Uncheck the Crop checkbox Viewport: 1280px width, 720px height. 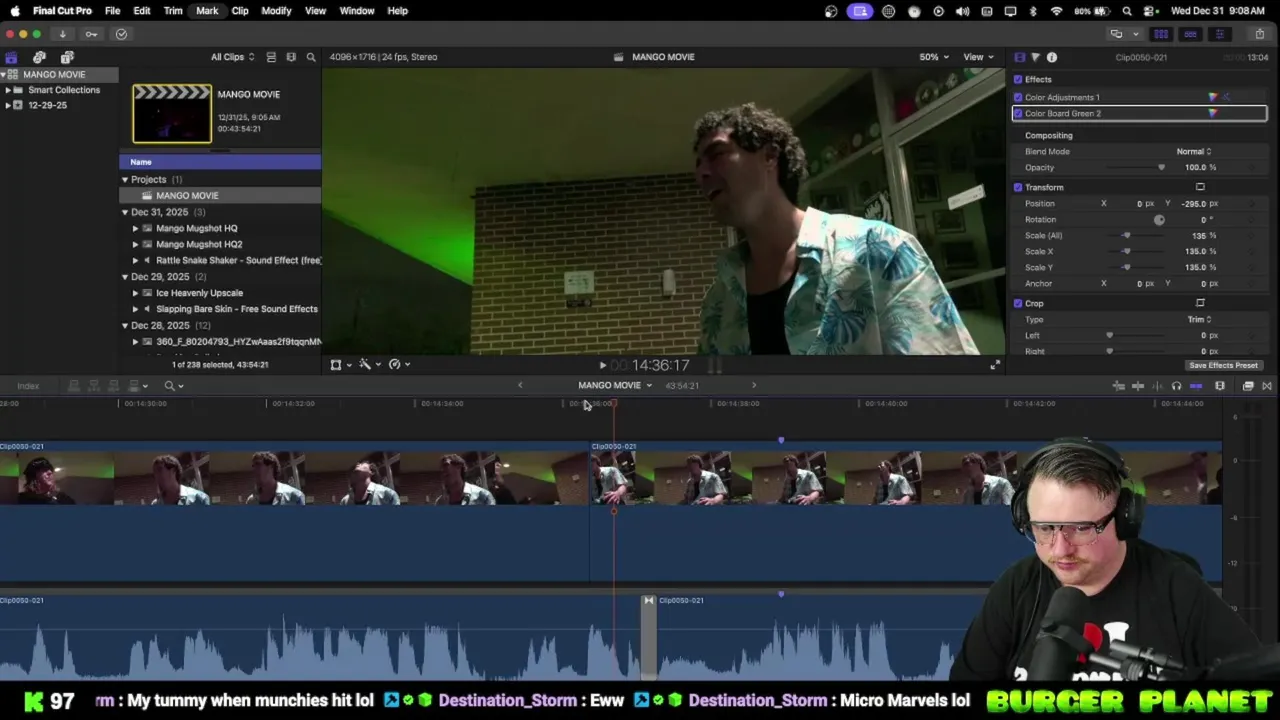[1018, 303]
